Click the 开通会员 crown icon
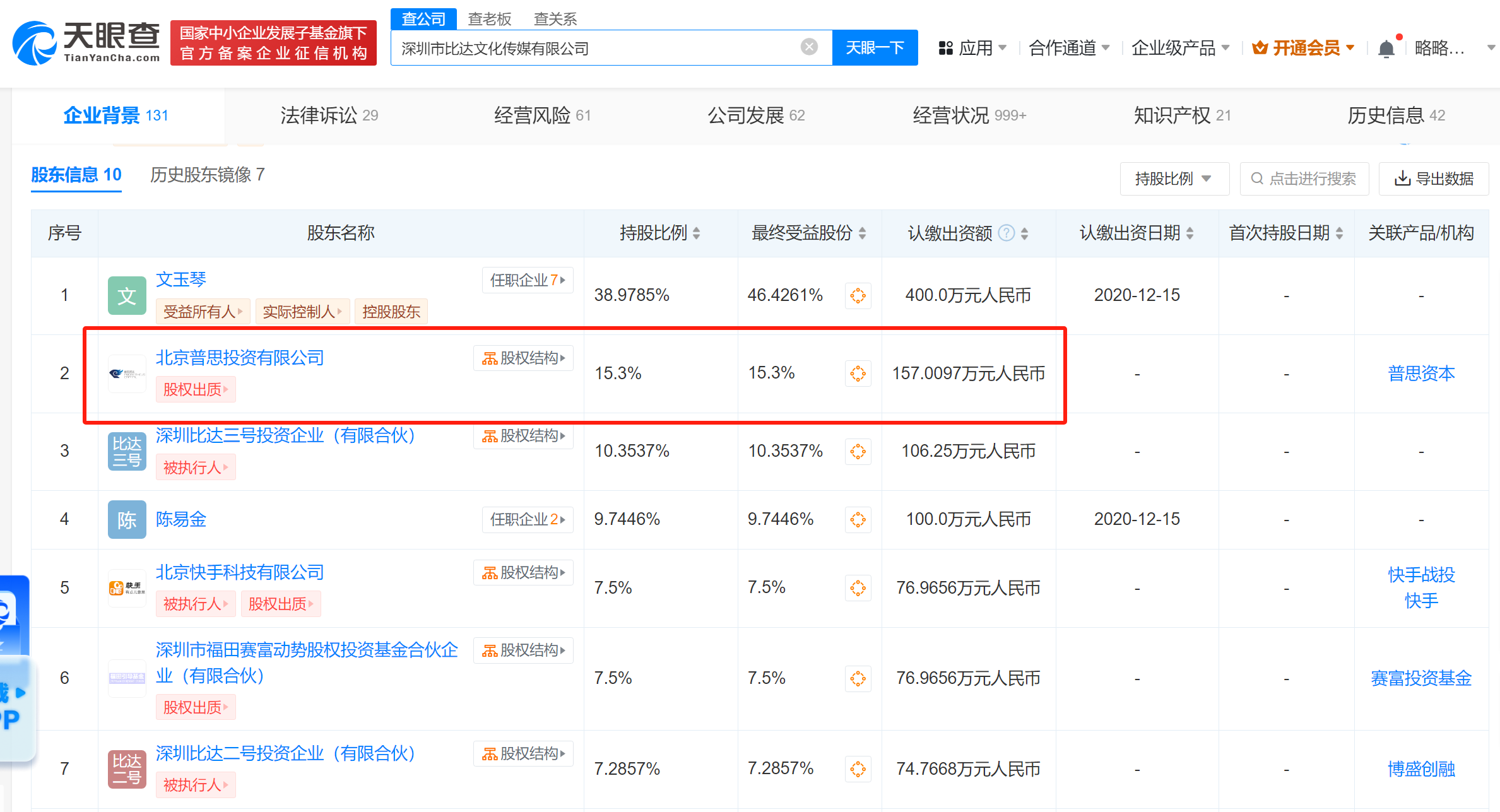1500x812 pixels. [1260, 48]
